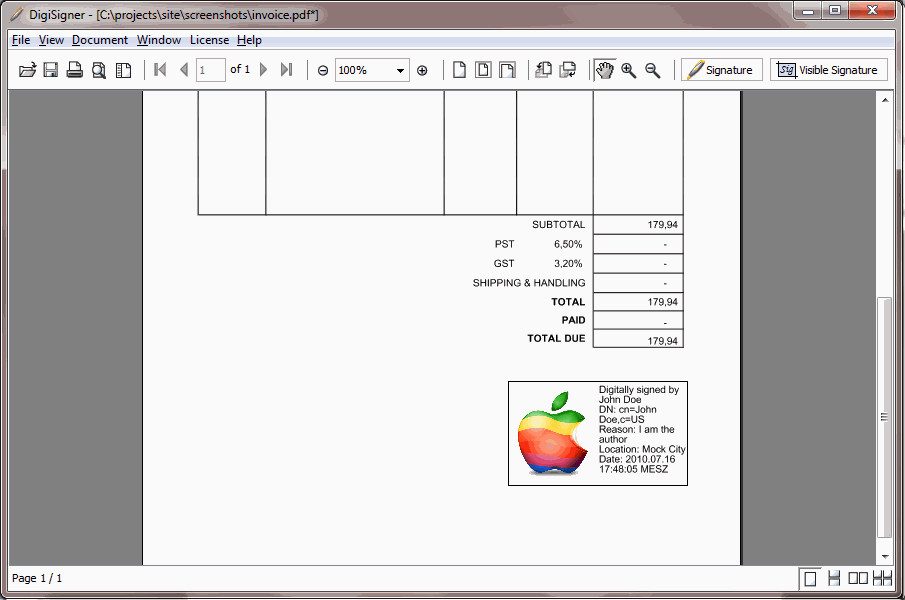Select the zoom-in magnifier tool
This screenshot has height=600, width=905.
coord(629,70)
